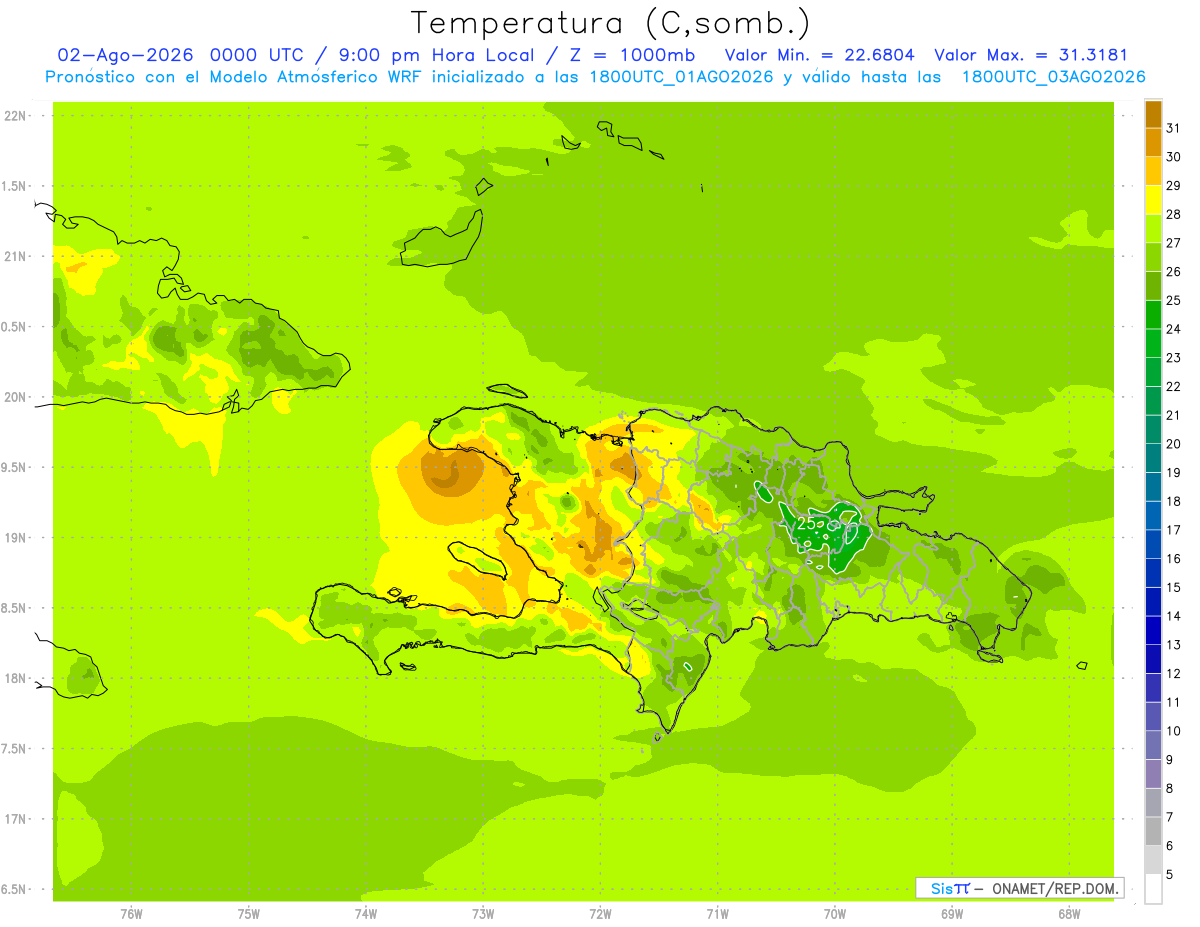Screen dimensions: 1200x927
Task: Pick the darkest orange swatch above 31
Action: [1153, 114]
